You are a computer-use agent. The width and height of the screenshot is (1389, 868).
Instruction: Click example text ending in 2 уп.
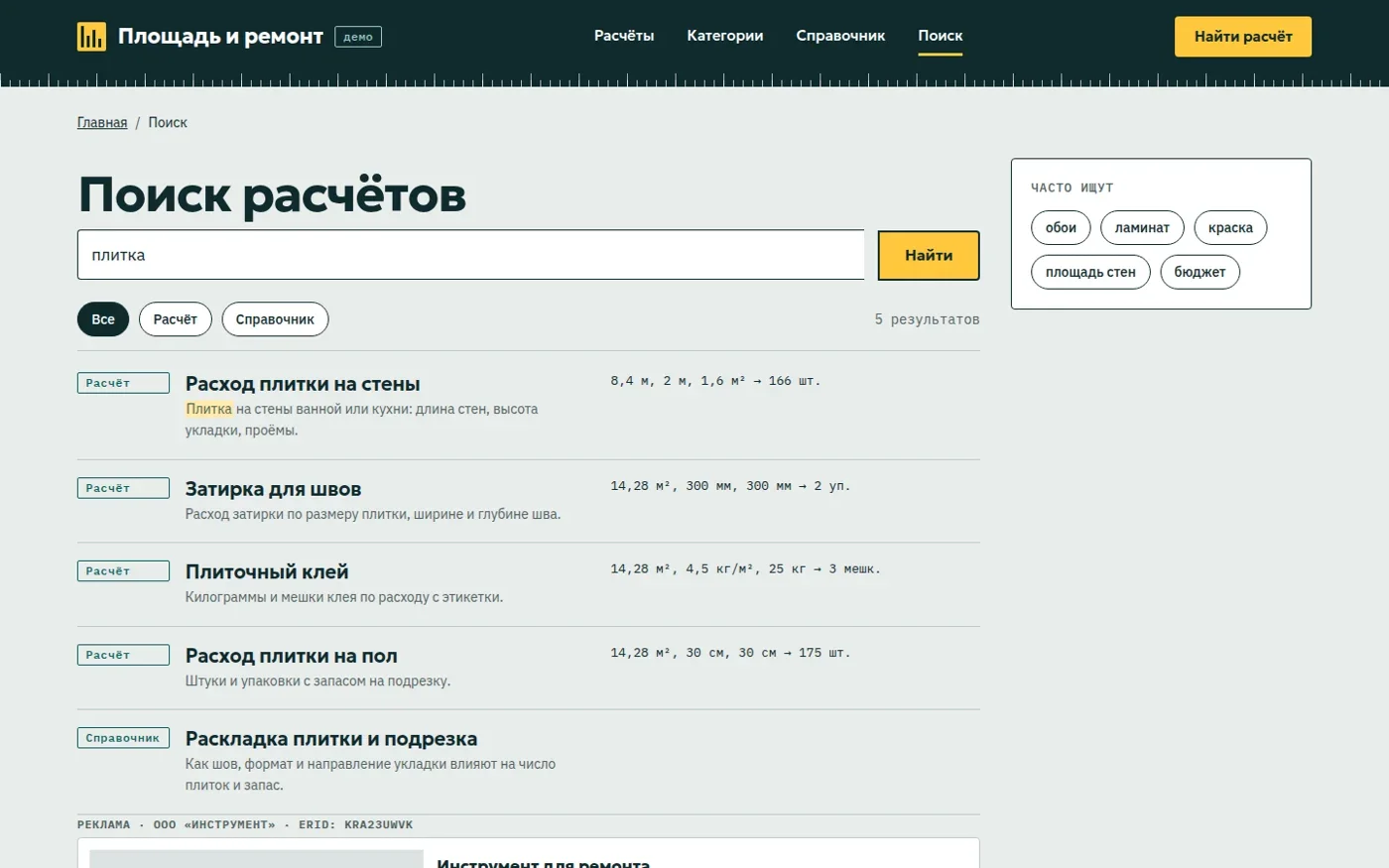click(730, 486)
